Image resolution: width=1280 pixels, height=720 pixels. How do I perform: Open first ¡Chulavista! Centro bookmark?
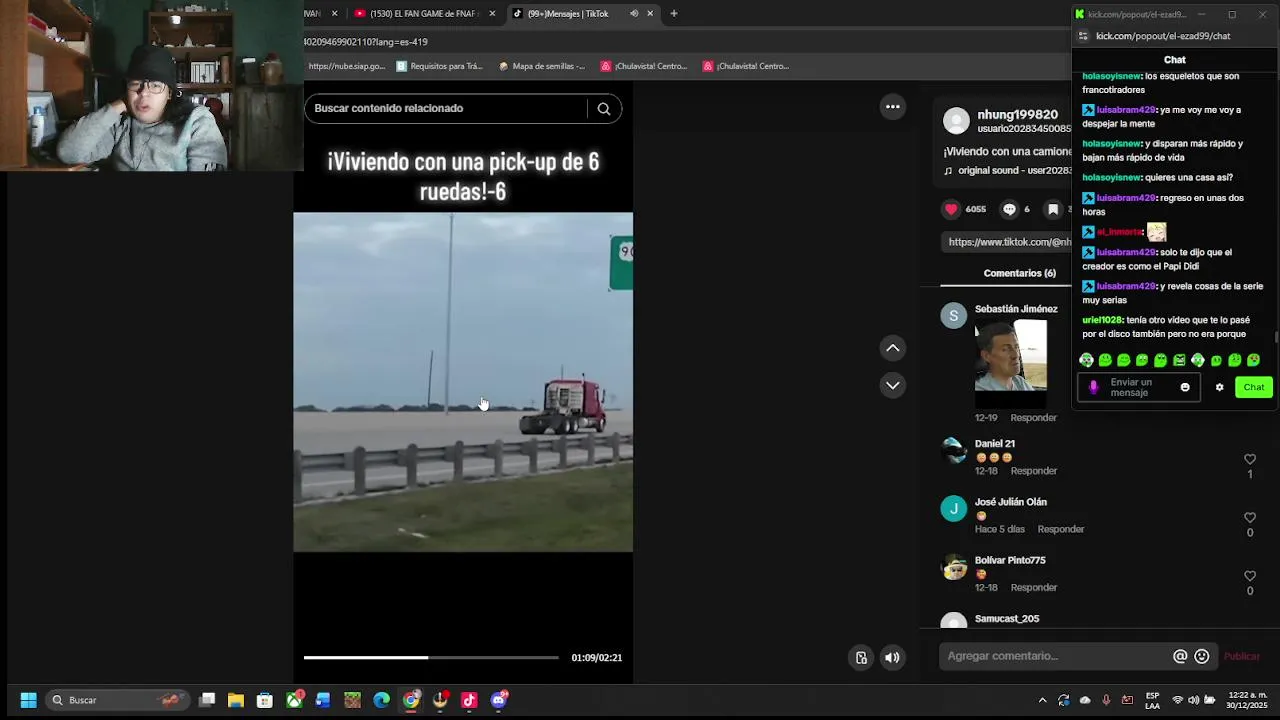pyautogui.click(x=644, y=66)
